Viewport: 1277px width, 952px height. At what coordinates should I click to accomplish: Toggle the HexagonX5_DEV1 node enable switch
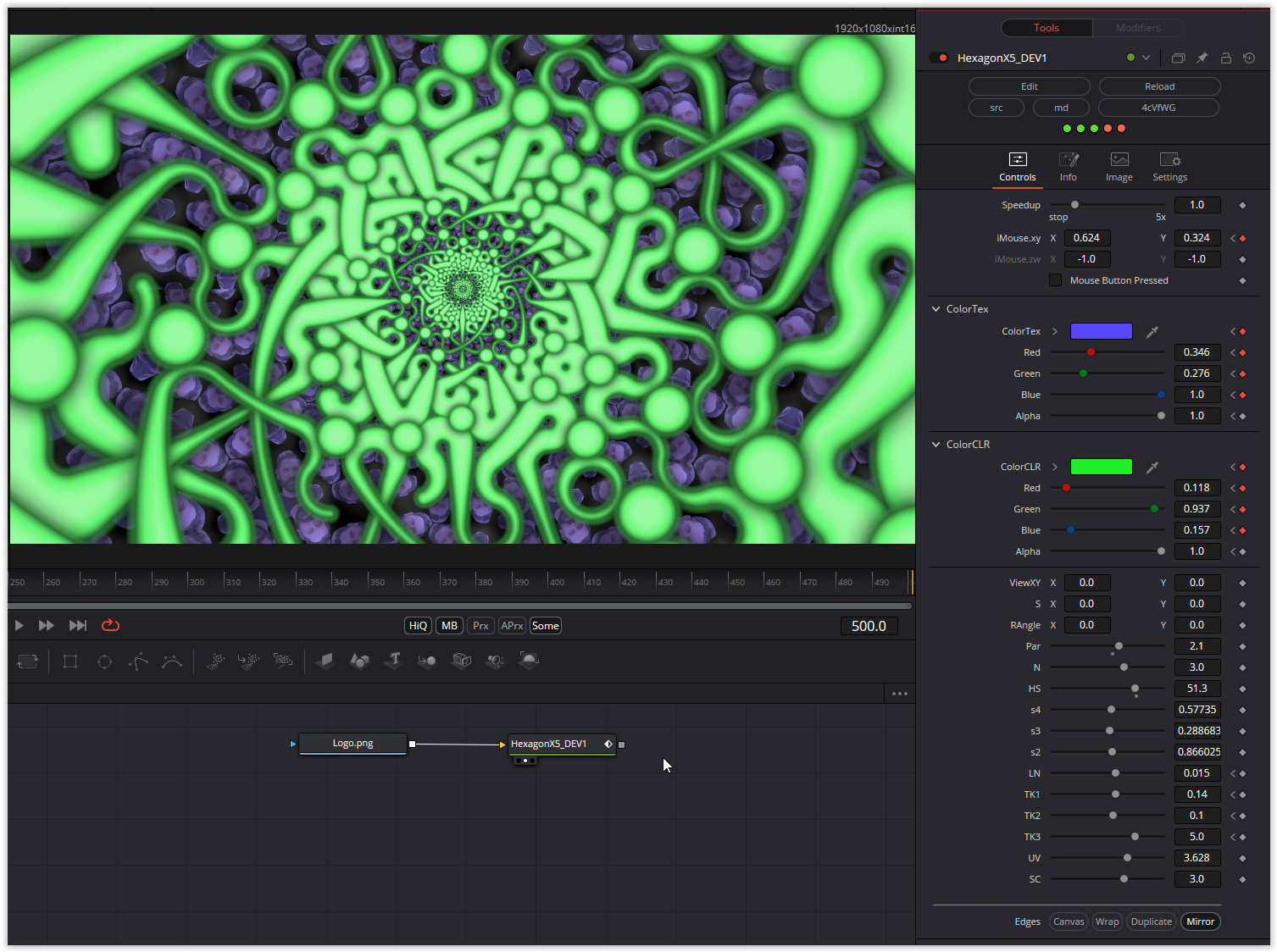click(x=939, y=58)
